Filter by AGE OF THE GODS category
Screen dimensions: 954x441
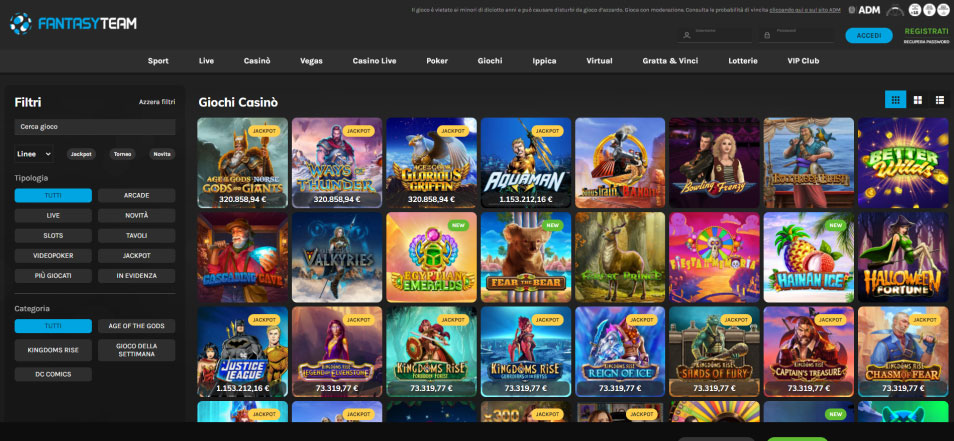pyautogui.click(x=136, y=326)
